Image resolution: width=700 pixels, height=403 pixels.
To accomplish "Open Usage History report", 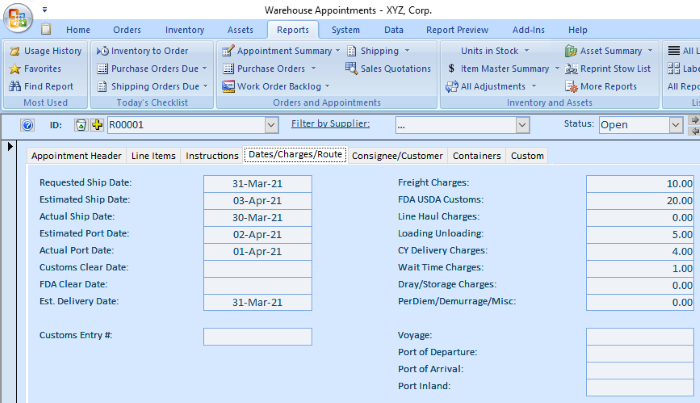I will [x=46, y=51].
